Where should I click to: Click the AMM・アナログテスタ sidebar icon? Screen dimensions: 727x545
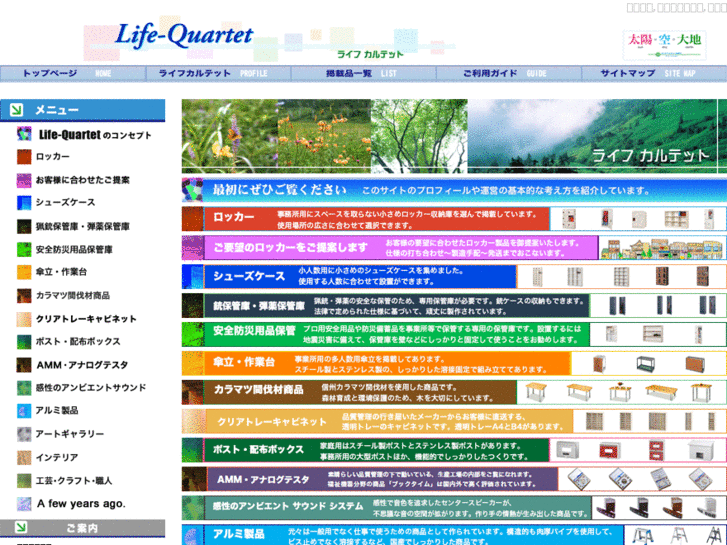pyautogui.click(x=24, y=365)
